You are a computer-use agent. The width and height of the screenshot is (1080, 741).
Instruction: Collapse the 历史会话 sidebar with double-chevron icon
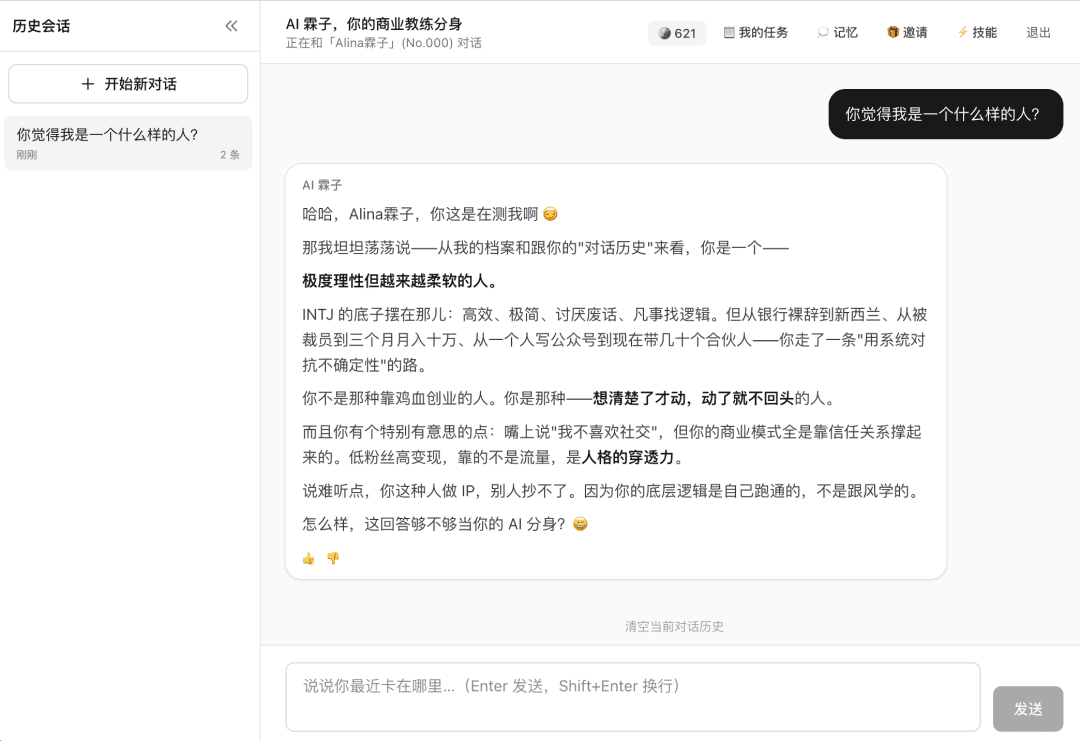[x=231, y=26]
